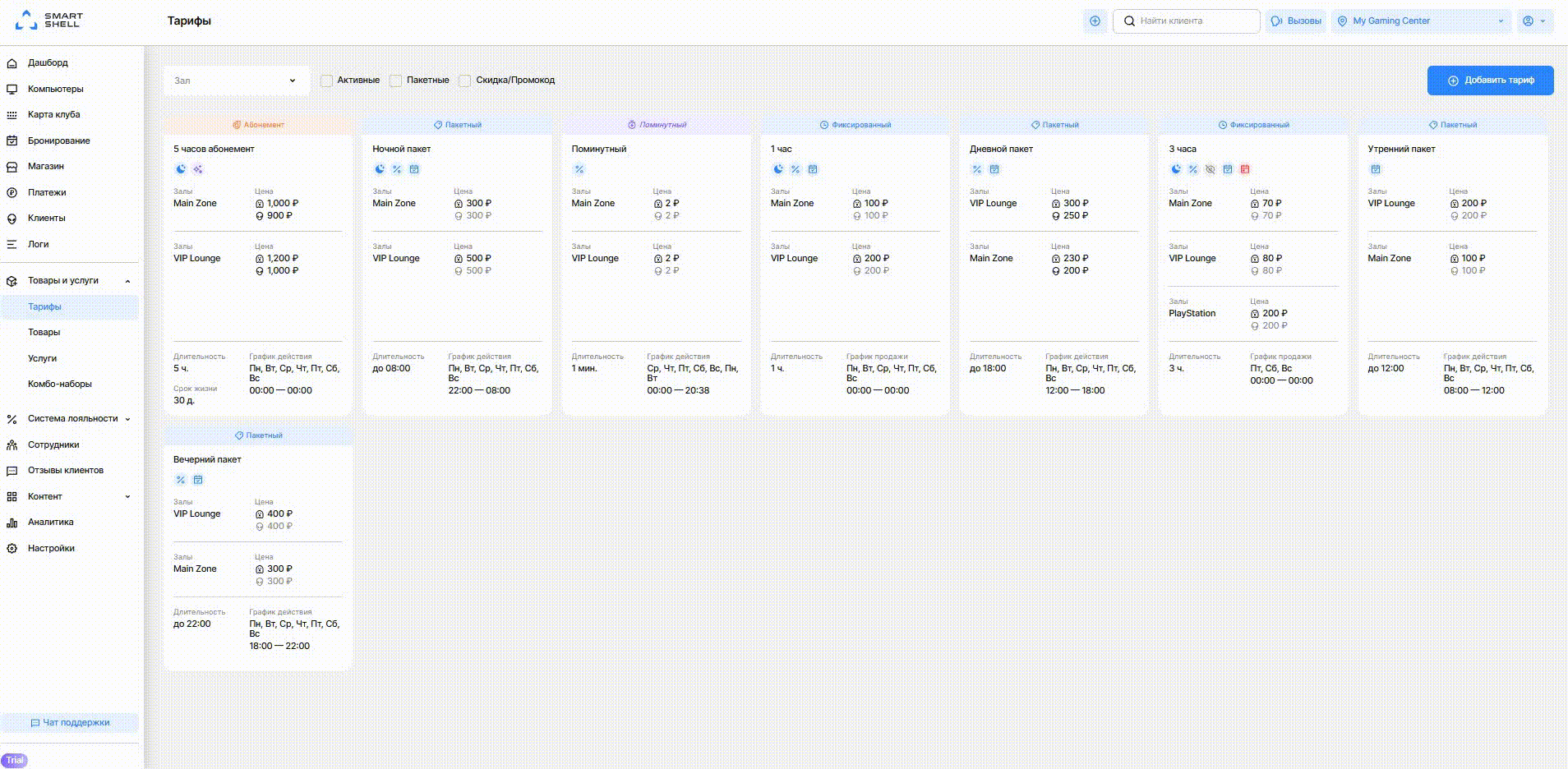Viewport: 1568px width, 769px height.
Task: Open the Поминутный tariff card title
Action: point(599,150)
